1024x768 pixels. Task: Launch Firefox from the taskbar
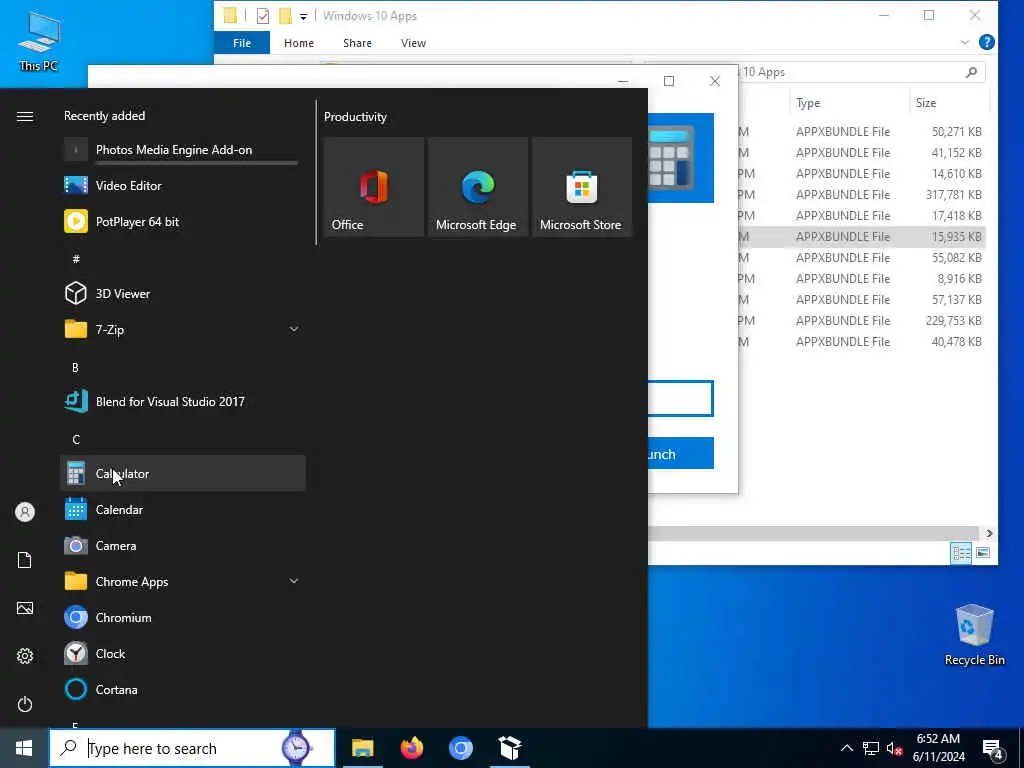[x=411, y=748]
